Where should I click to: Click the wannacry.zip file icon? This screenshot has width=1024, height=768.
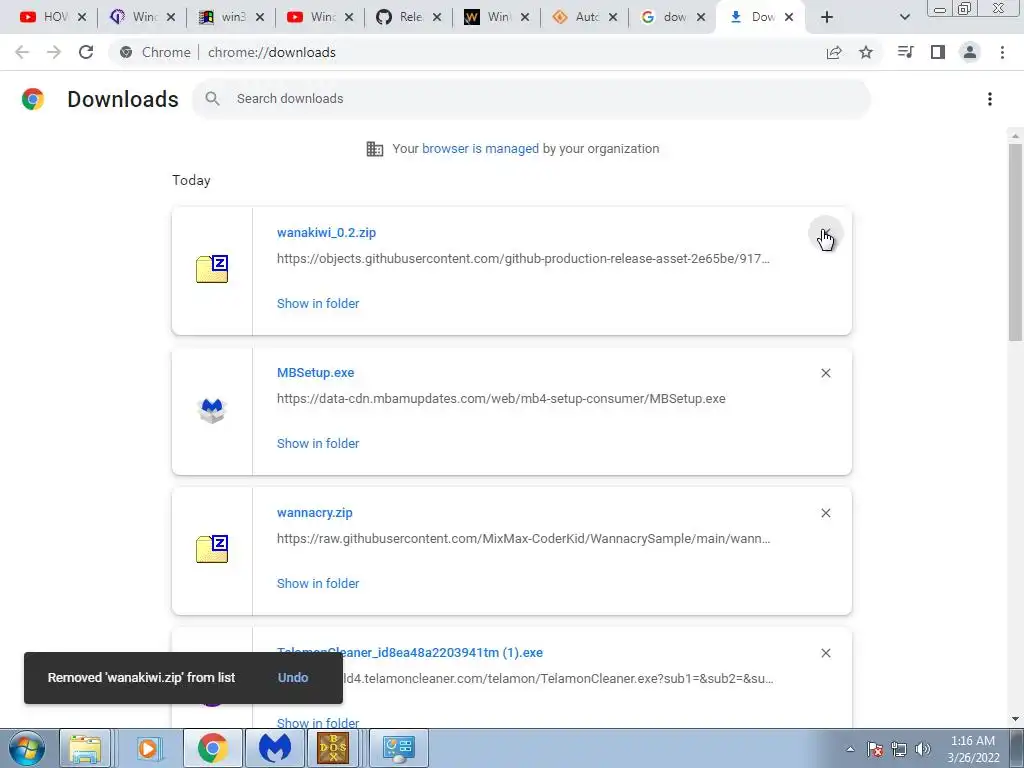[212, 549]
